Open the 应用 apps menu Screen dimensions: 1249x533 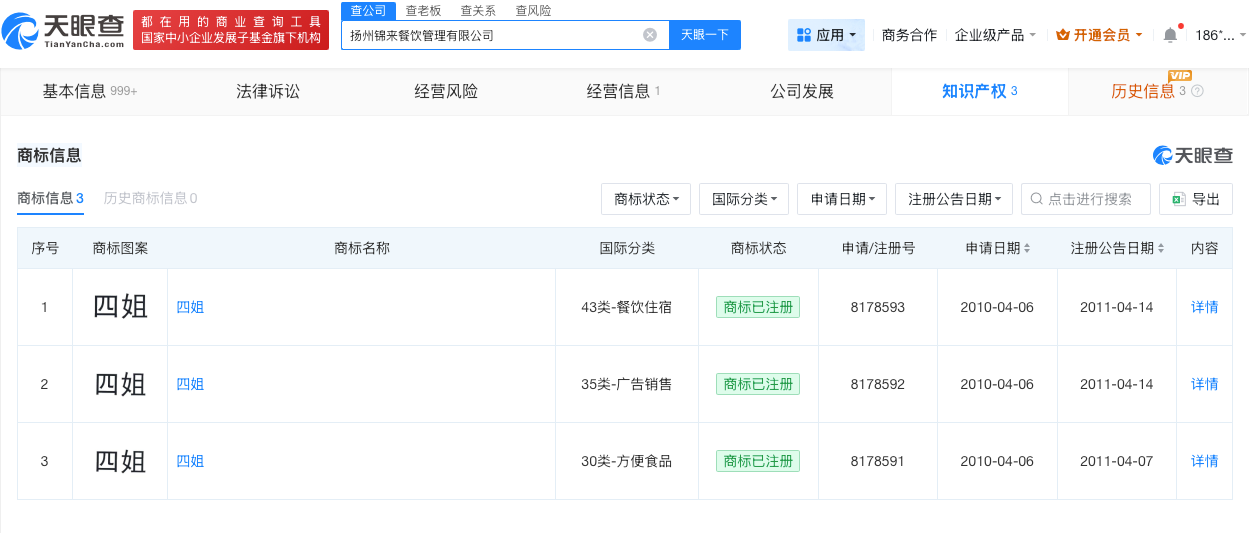[826, 35]
